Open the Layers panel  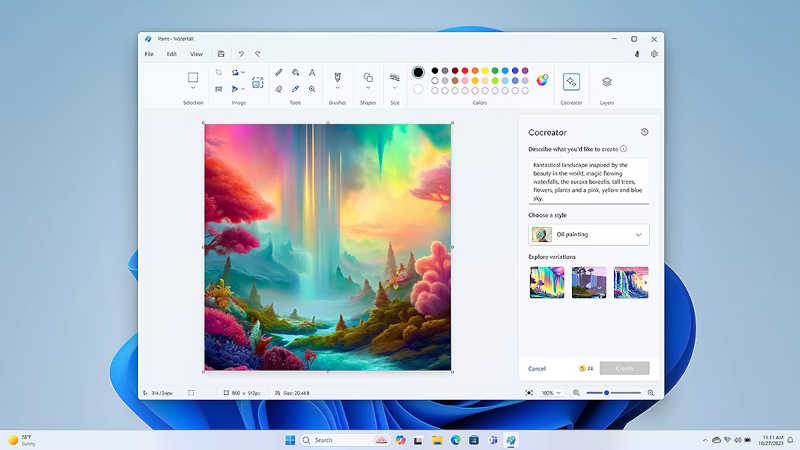click(607, 82)
